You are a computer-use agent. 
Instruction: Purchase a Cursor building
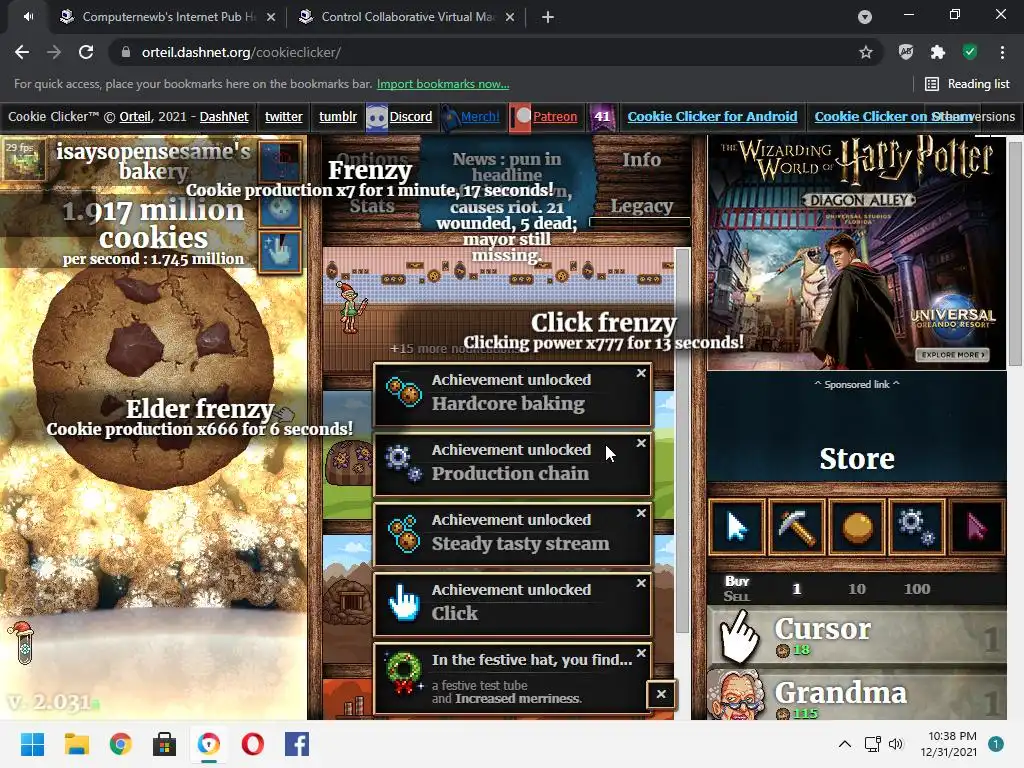click(x=857, y=636)
